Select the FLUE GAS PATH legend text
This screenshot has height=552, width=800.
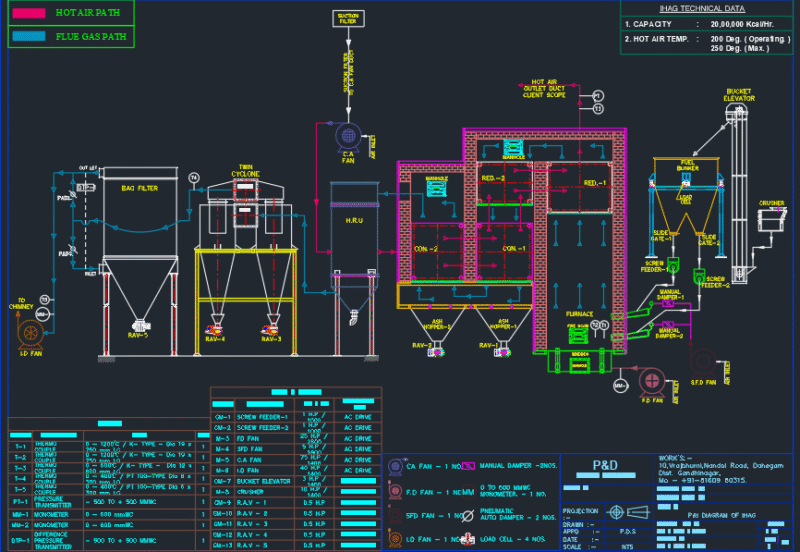click(91, 37)
